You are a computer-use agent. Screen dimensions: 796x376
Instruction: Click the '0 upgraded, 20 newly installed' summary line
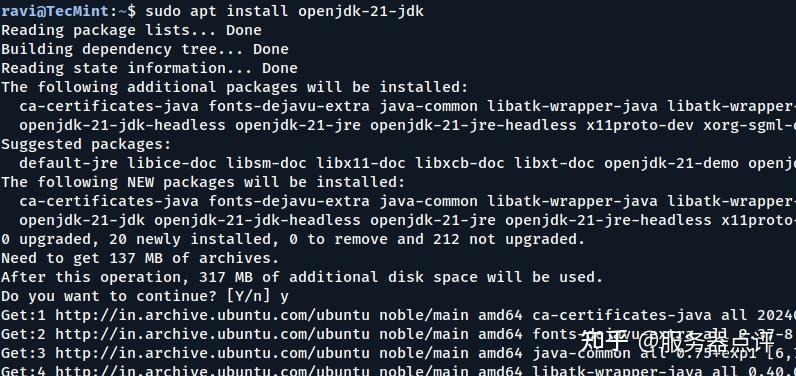point(293,239)
